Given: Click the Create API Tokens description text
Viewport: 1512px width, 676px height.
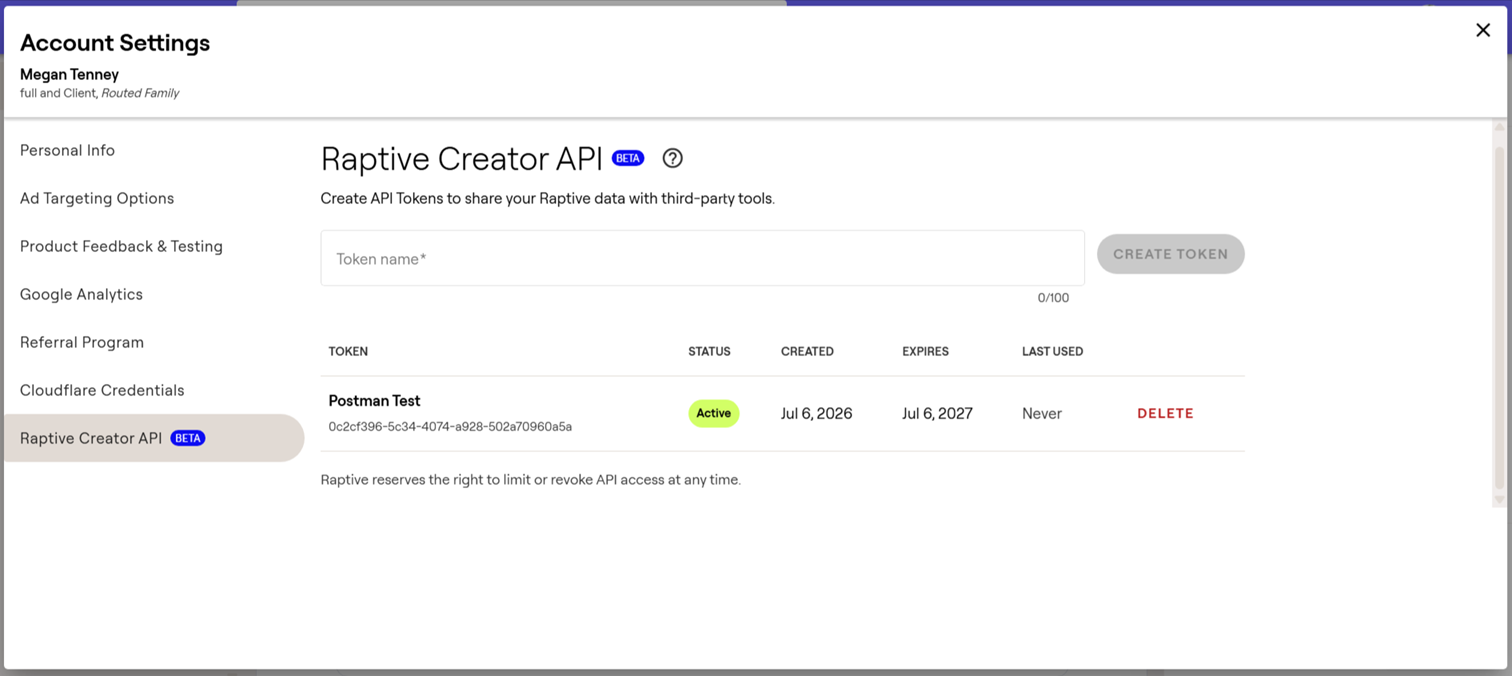Looking at the screenshot, I should [x=548, y=198].
